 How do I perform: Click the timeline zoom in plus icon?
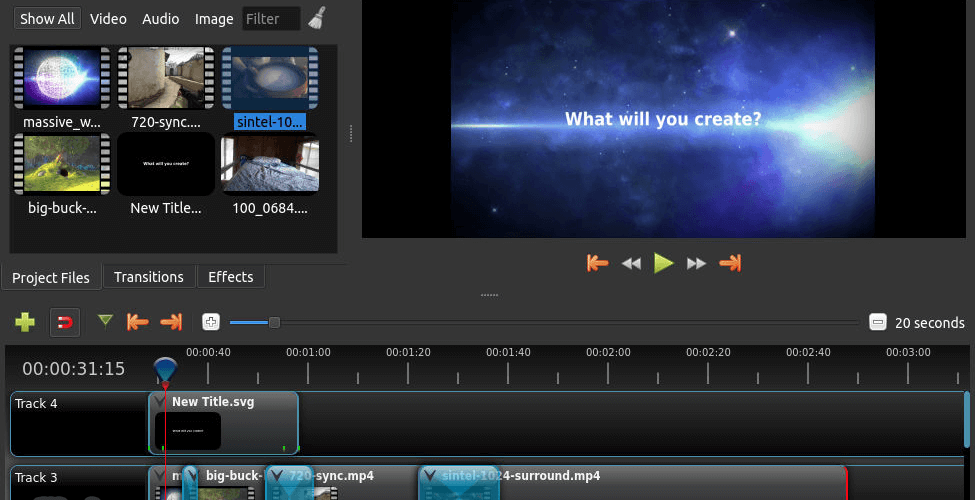(211, 322)
